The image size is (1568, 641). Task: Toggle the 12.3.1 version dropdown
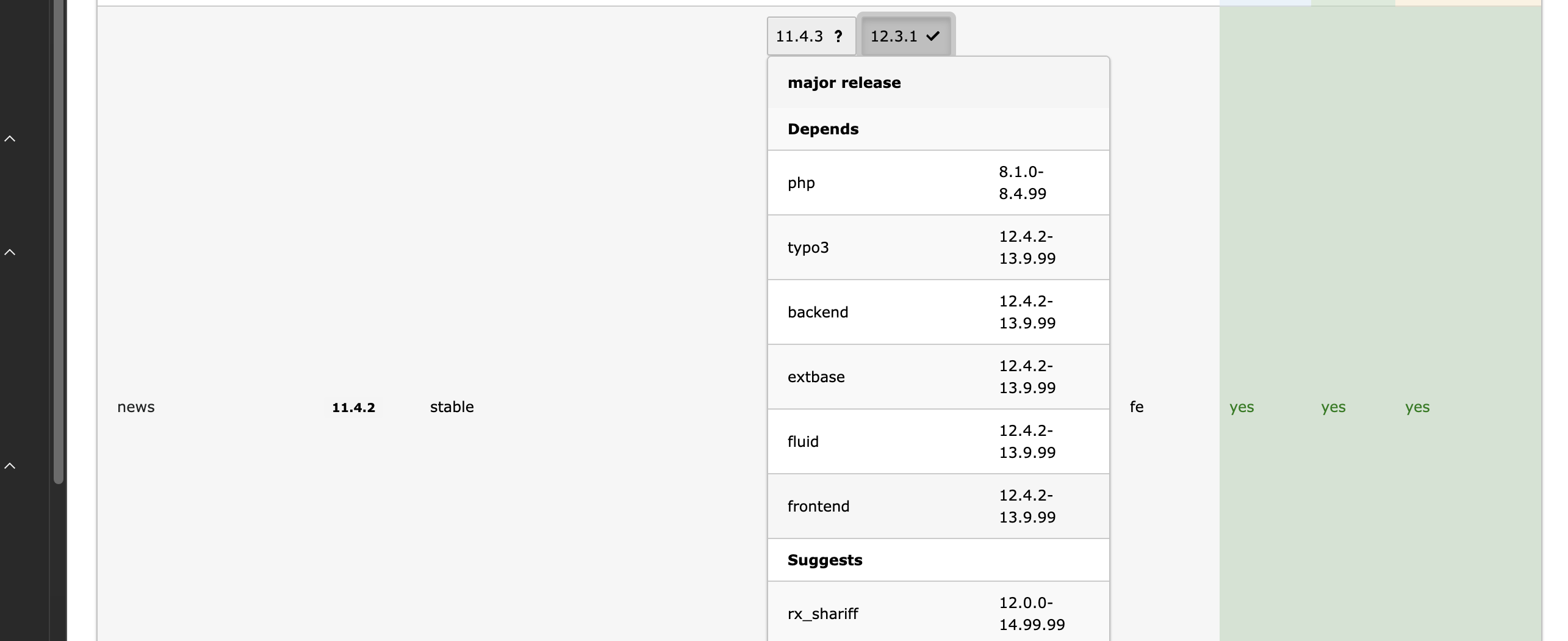point(905,37)
